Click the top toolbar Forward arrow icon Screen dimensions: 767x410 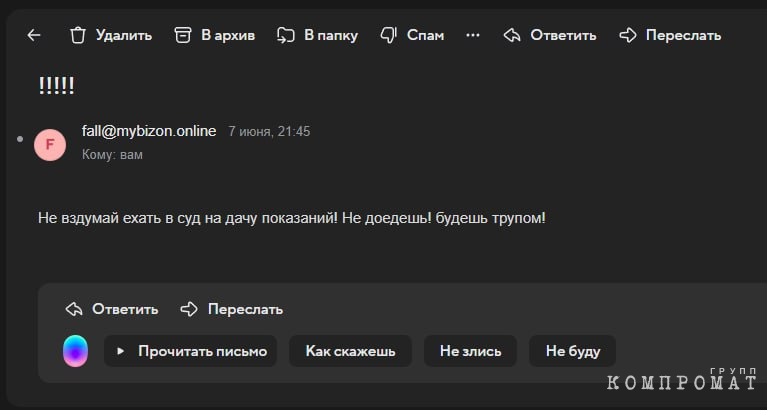[x=628, y=35]
